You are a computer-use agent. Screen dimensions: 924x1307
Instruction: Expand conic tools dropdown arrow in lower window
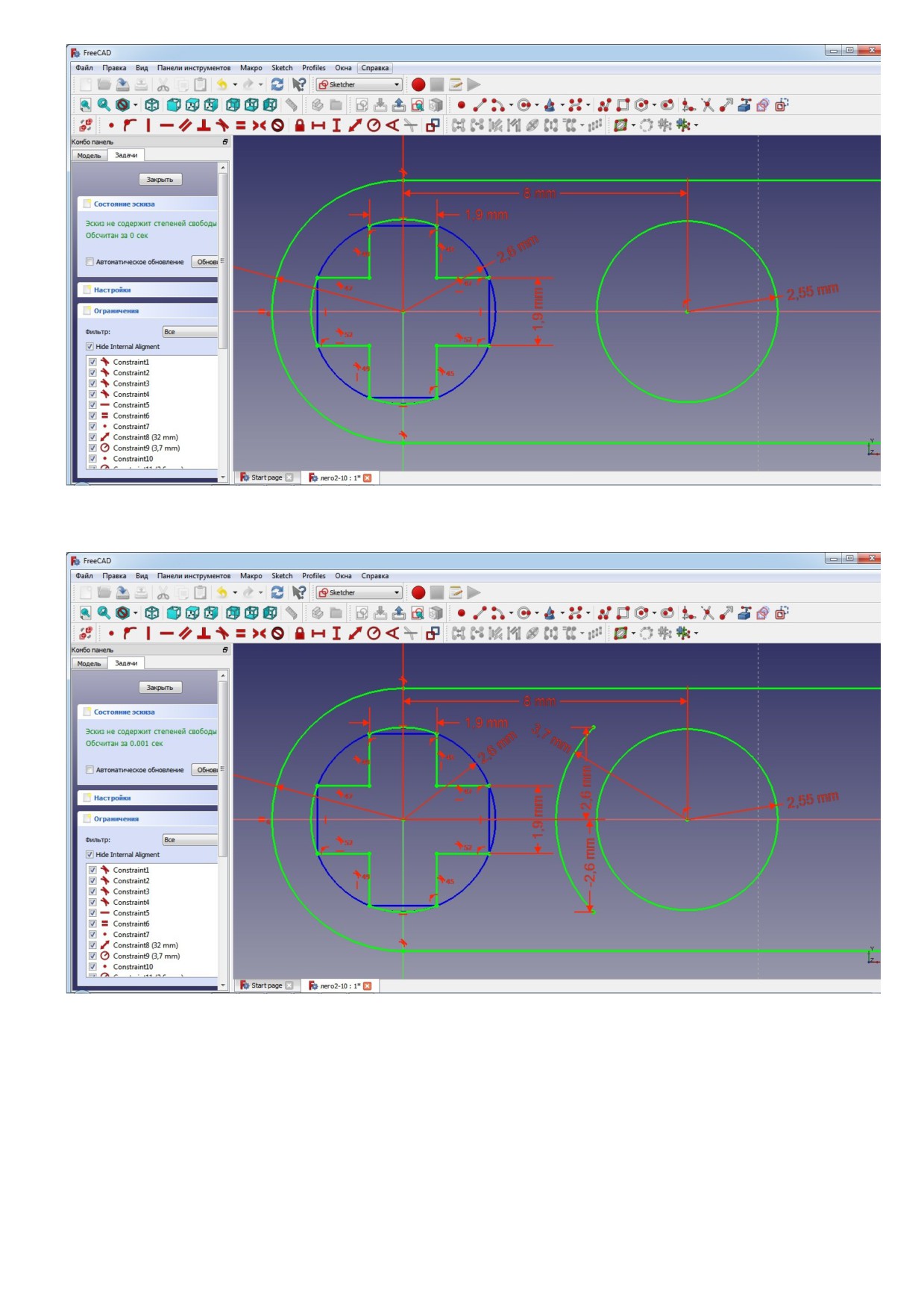[562, 613]
